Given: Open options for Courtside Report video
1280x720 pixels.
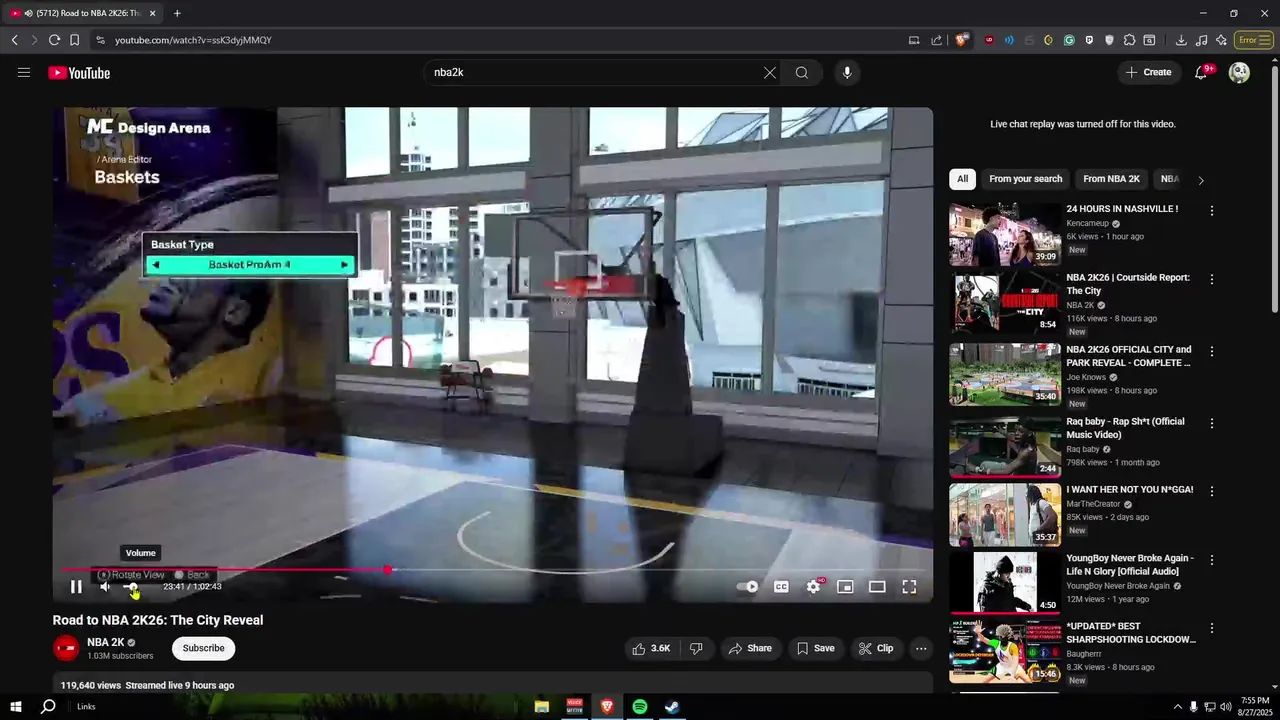Looking at the screenshot, I should 1212,279.
